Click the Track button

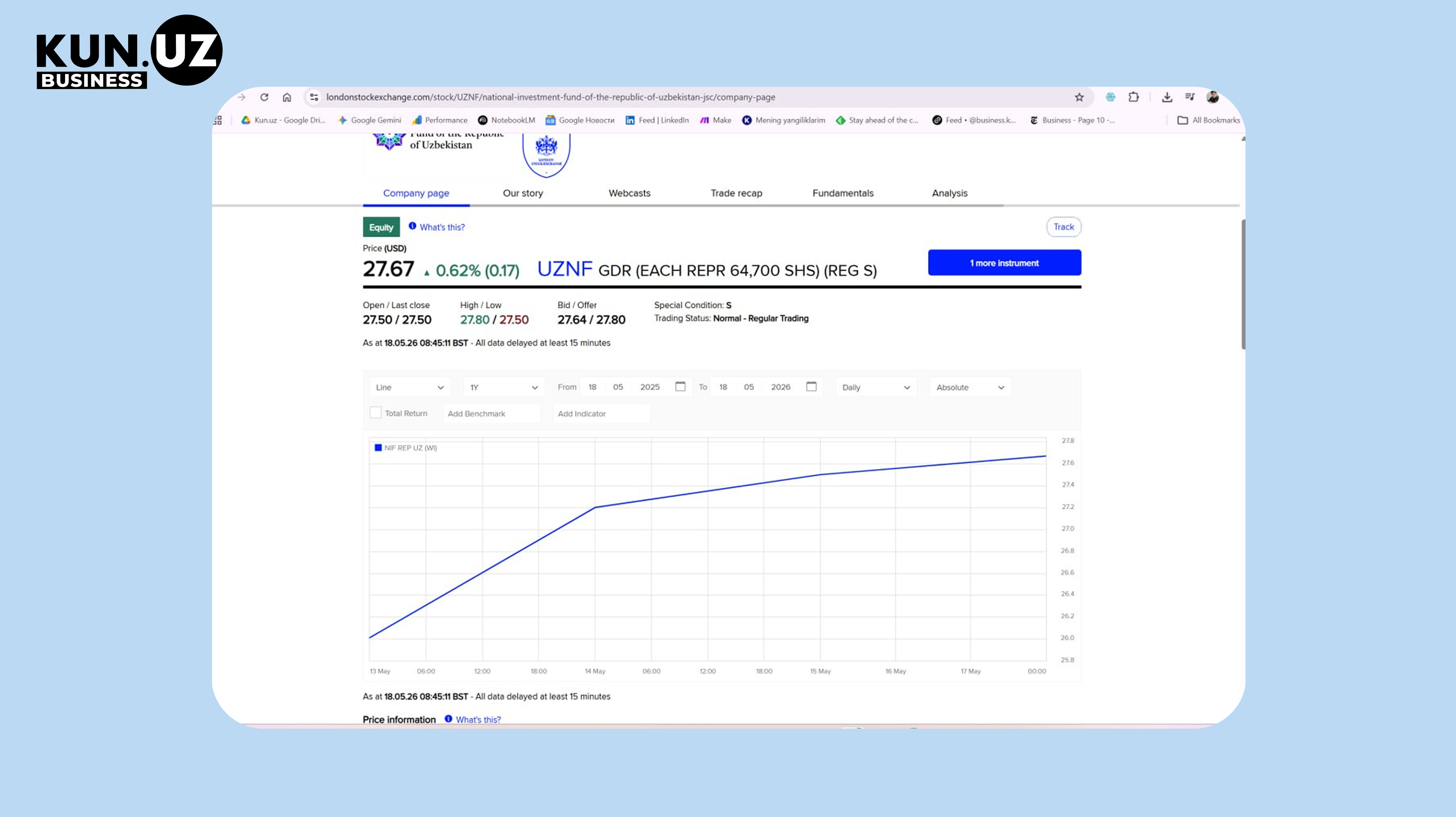1064,227
